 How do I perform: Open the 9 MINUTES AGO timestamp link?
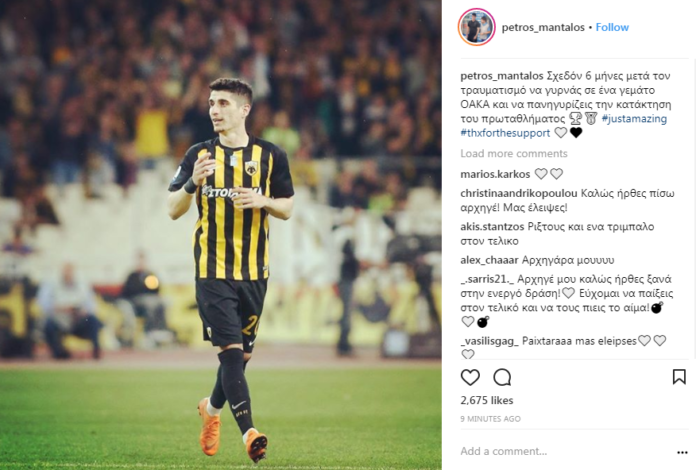(490, 419)
